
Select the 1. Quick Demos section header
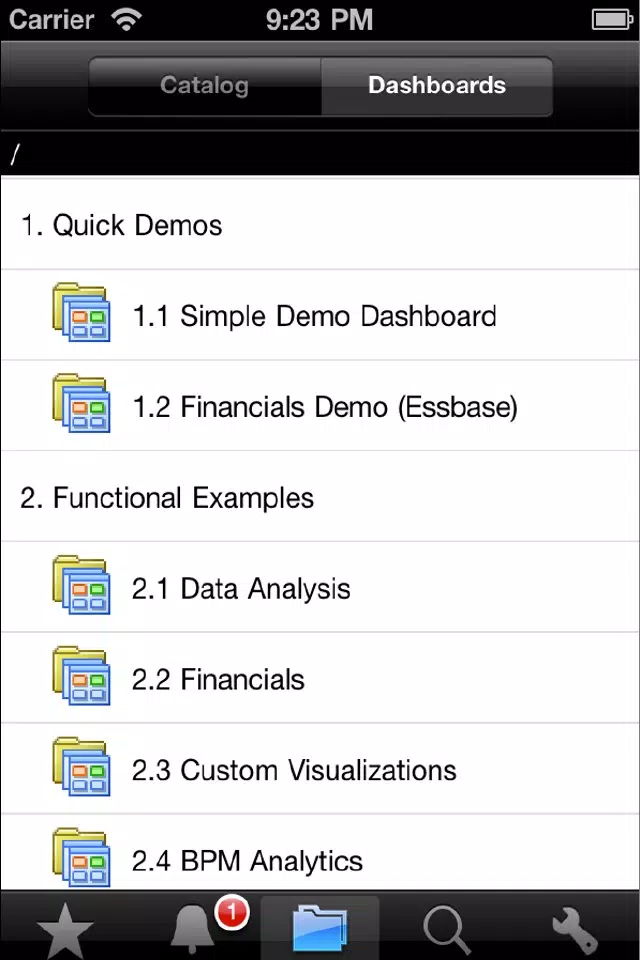(320, 224)
